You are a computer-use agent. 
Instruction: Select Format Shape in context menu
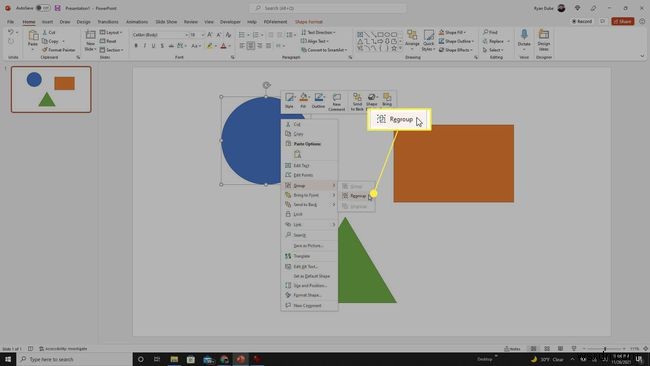pos(309,295)
